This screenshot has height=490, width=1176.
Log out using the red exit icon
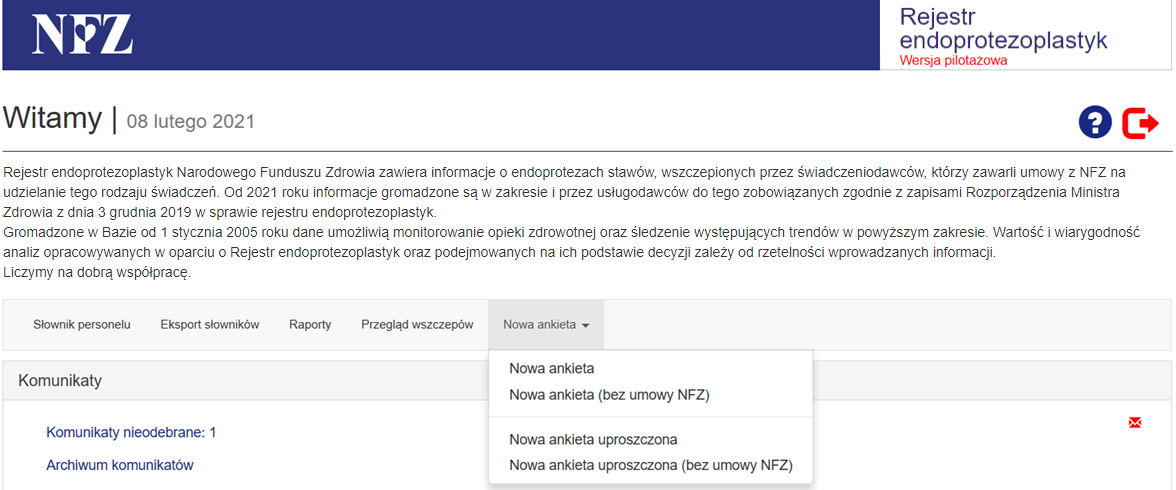point(1140,122)
